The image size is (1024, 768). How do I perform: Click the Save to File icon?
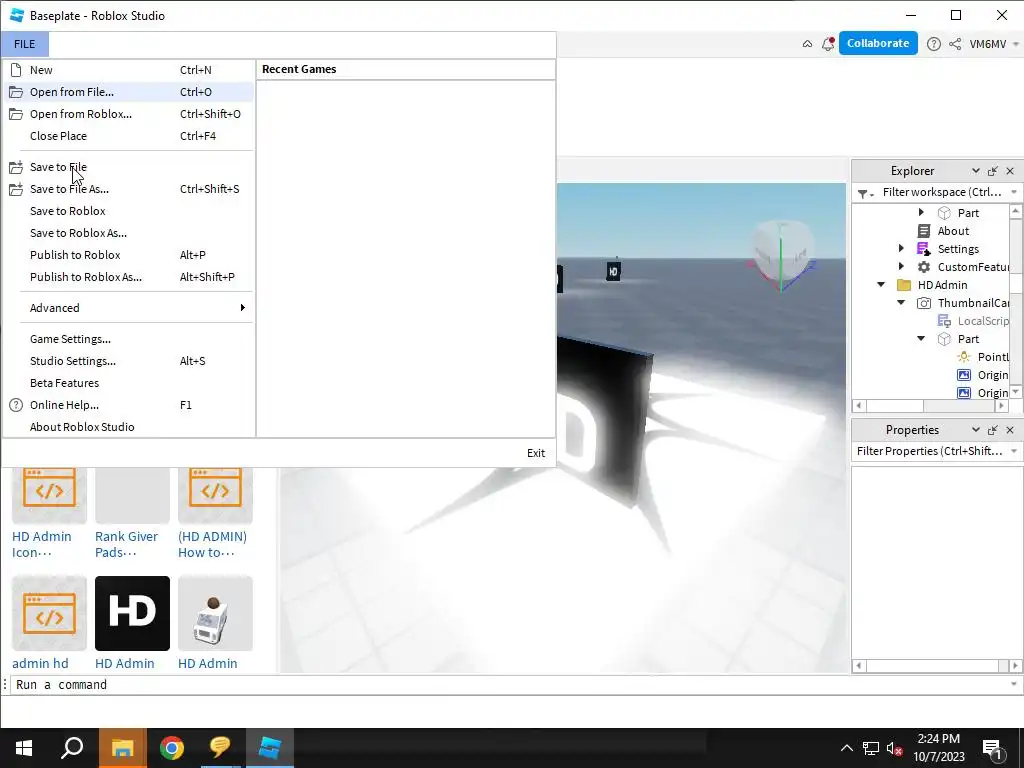pyautogui.click(x=16, y=167)
